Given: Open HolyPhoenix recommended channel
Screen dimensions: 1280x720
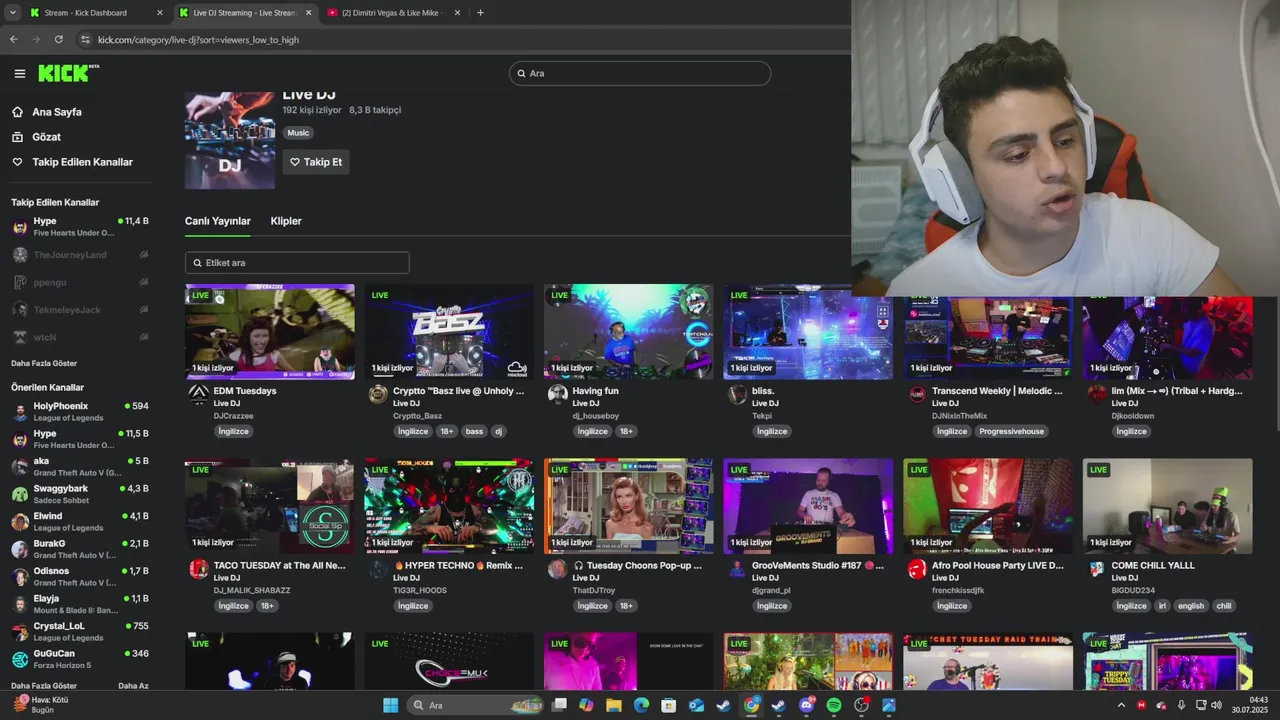Looking at the screenshot, I should pyautogui.click(x=80, y=411).
